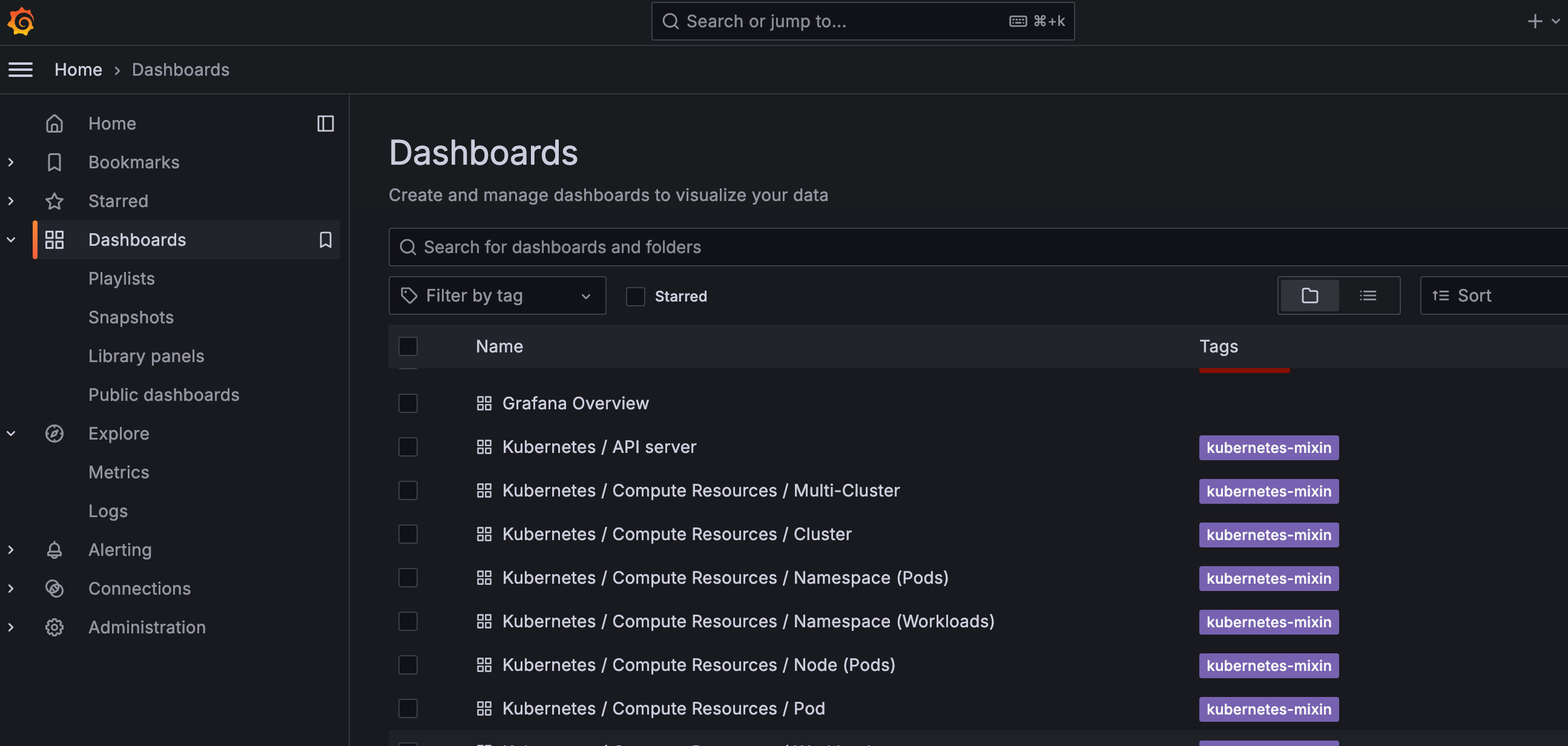Click the Administration gear icon
The width and height of the screenshot is (1568, 746).
(x=54, y=627)
